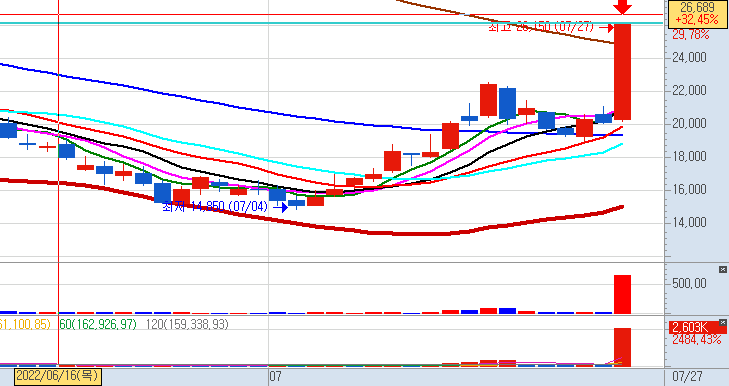The image size is (729, 386).
Task: Click the 16,000 price axis label
Action: point(689,189)
